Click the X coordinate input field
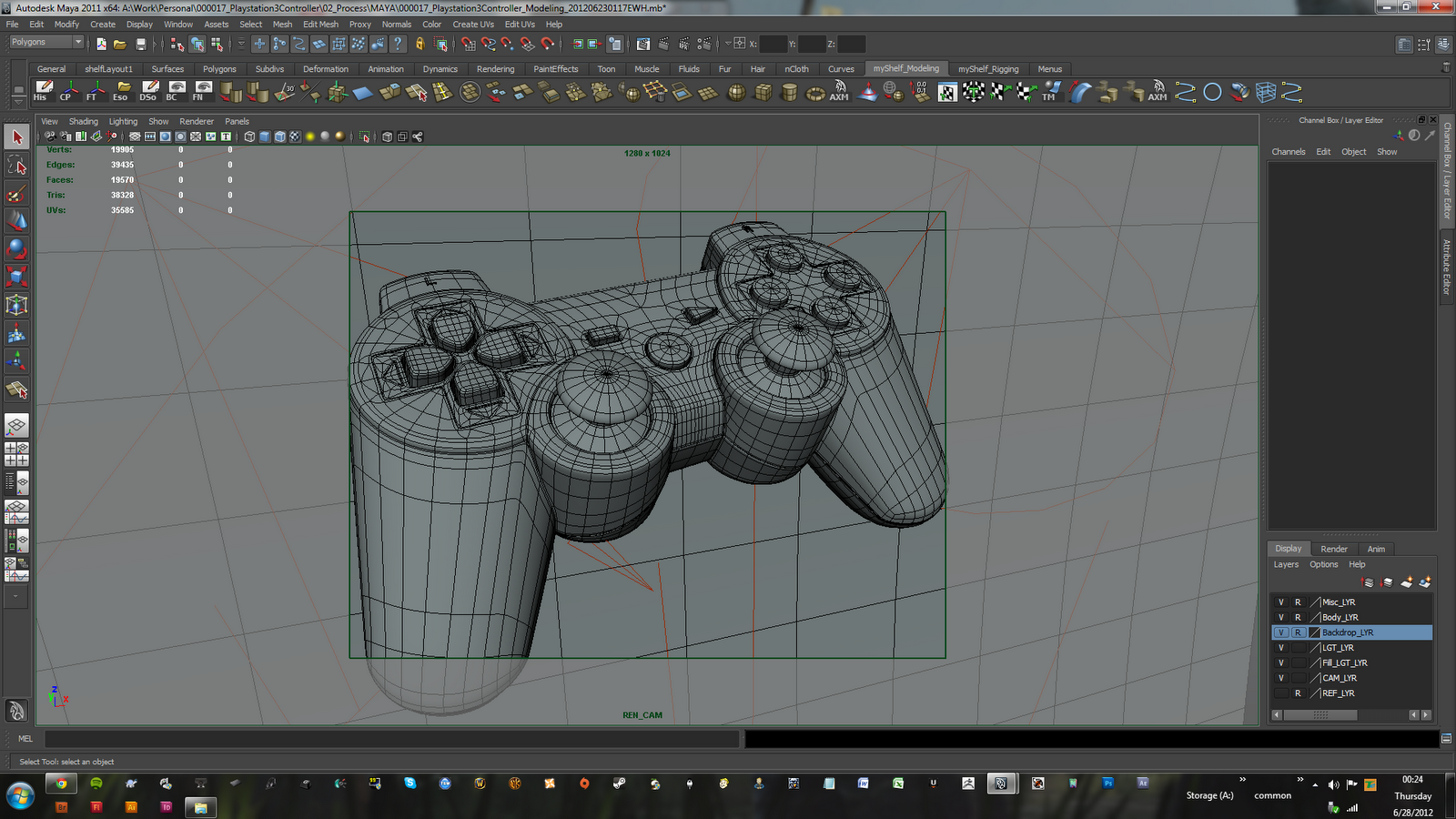Image resolution: width=1456 pixels, height=819 pixels. [x=773, y=44]
